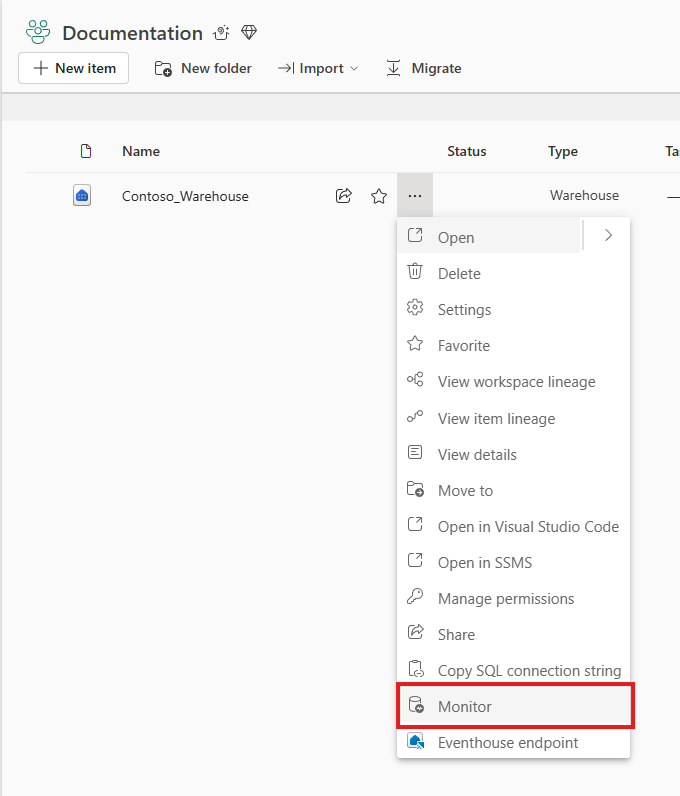Click the Documentation workspace people icon
This screenshot has width=680, height=796.
[38, 32]
